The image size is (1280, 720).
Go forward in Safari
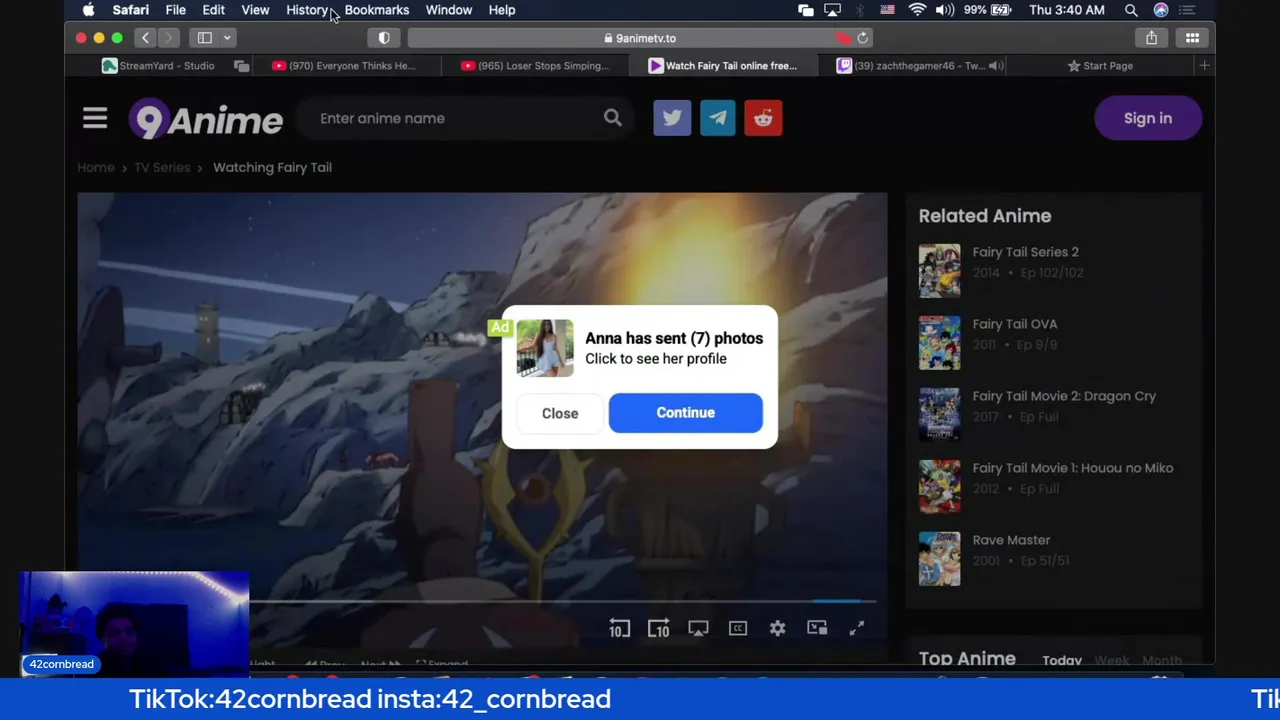[x=167, y=38]
